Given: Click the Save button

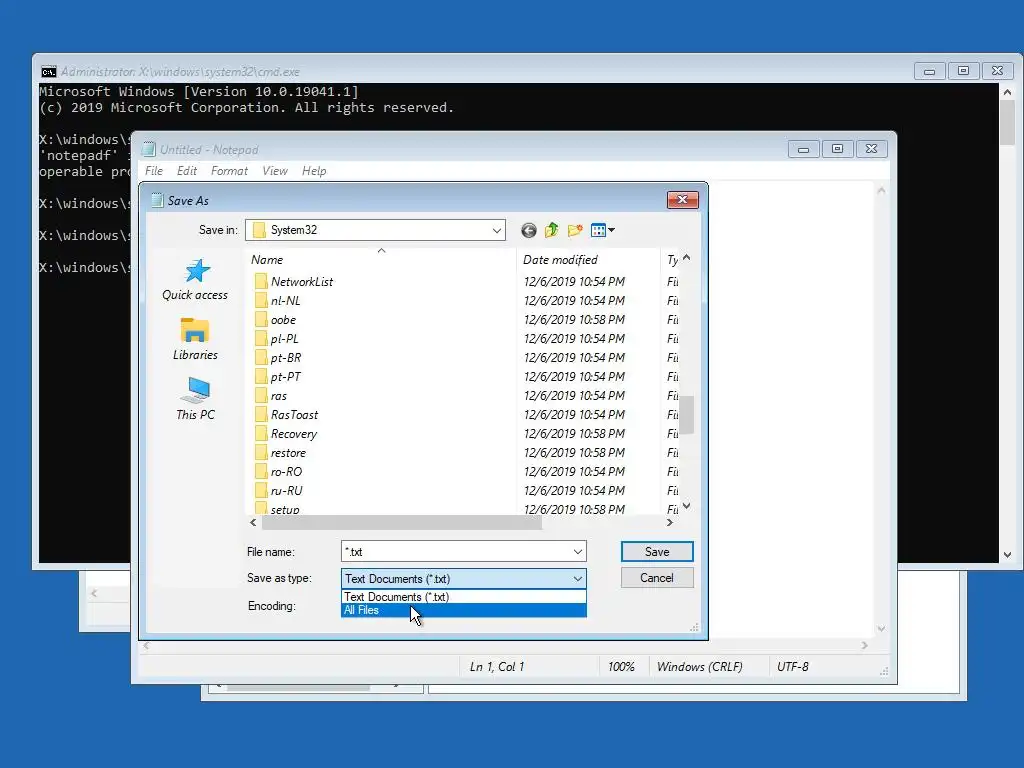Looking at the screenshot, I should click(657, 552).
